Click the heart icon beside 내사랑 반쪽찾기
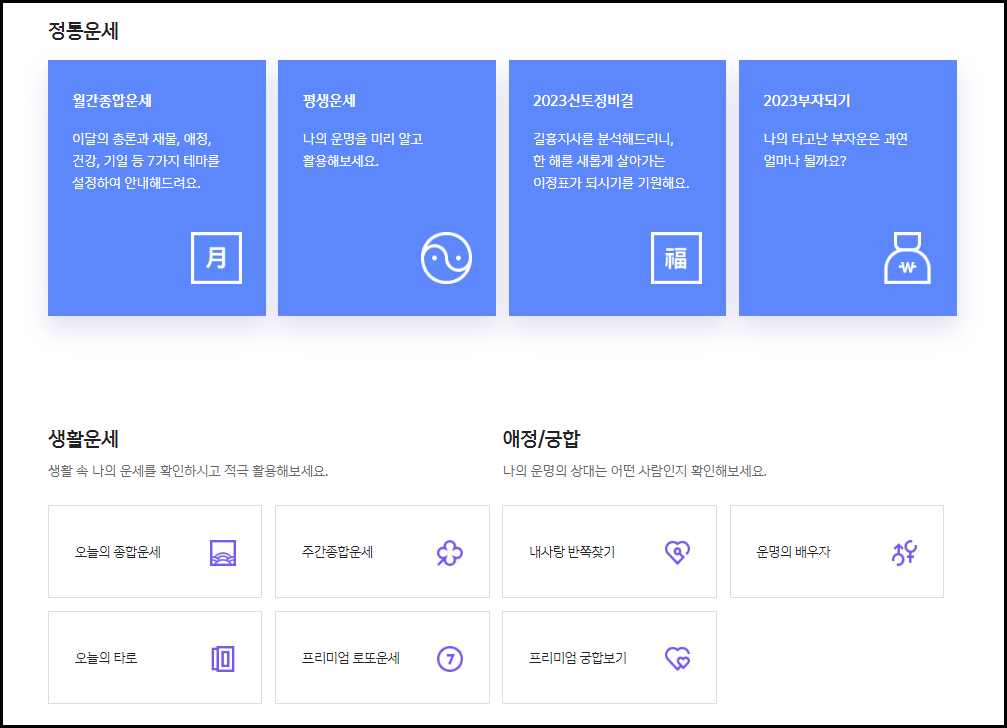The width and height of the screenshot is (1007, 728). coord(679,551)
